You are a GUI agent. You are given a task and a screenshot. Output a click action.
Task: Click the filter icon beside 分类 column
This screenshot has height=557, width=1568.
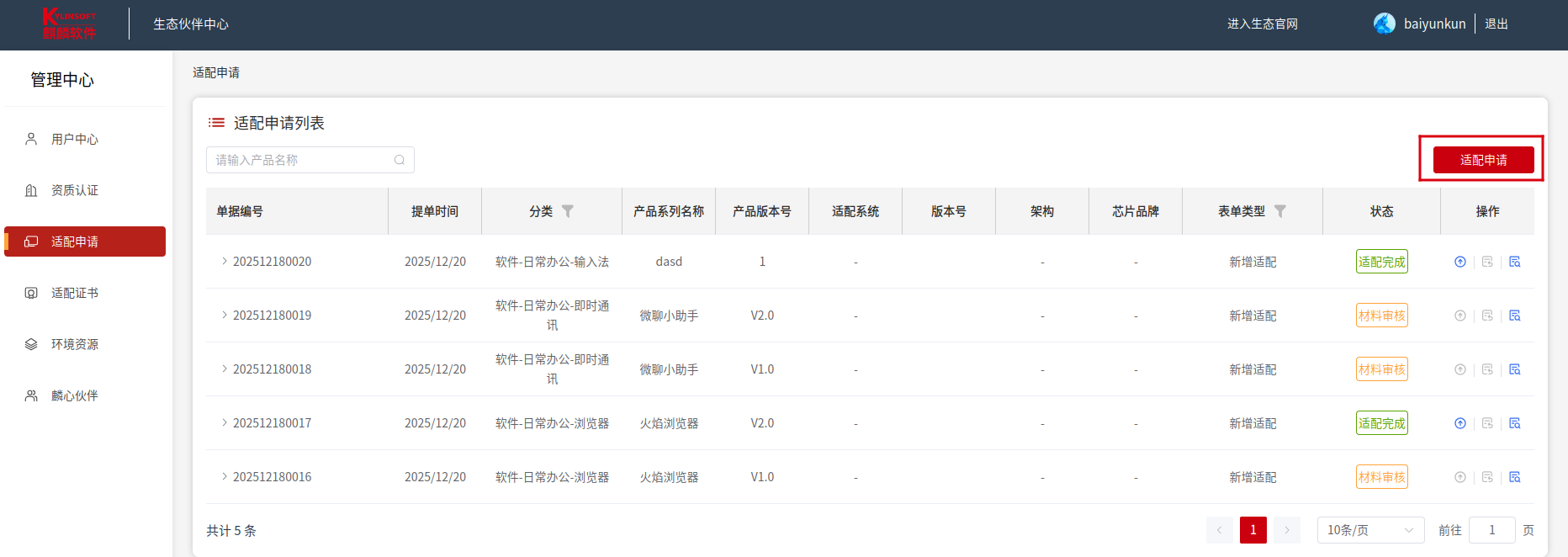tap(568, 211)
